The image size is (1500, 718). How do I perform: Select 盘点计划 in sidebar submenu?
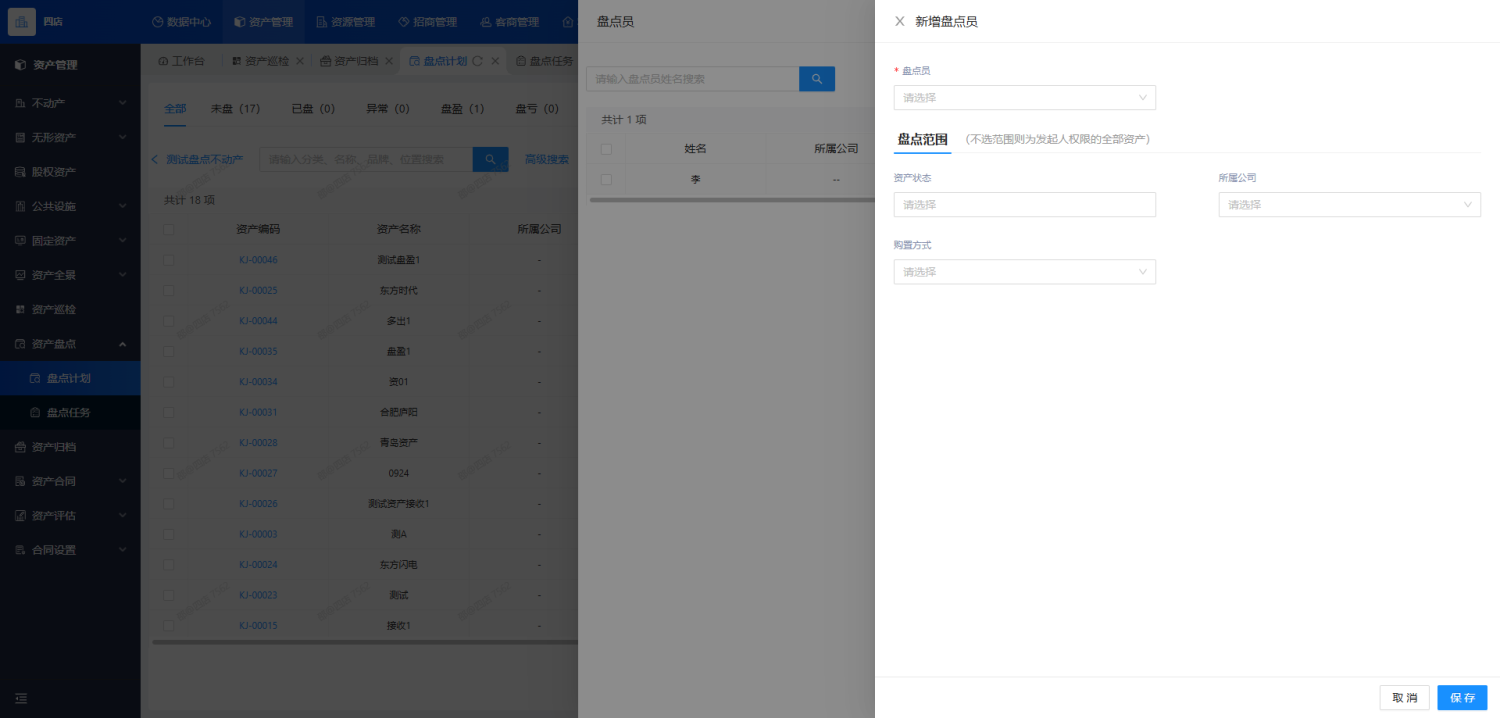(x=70, y=378)
